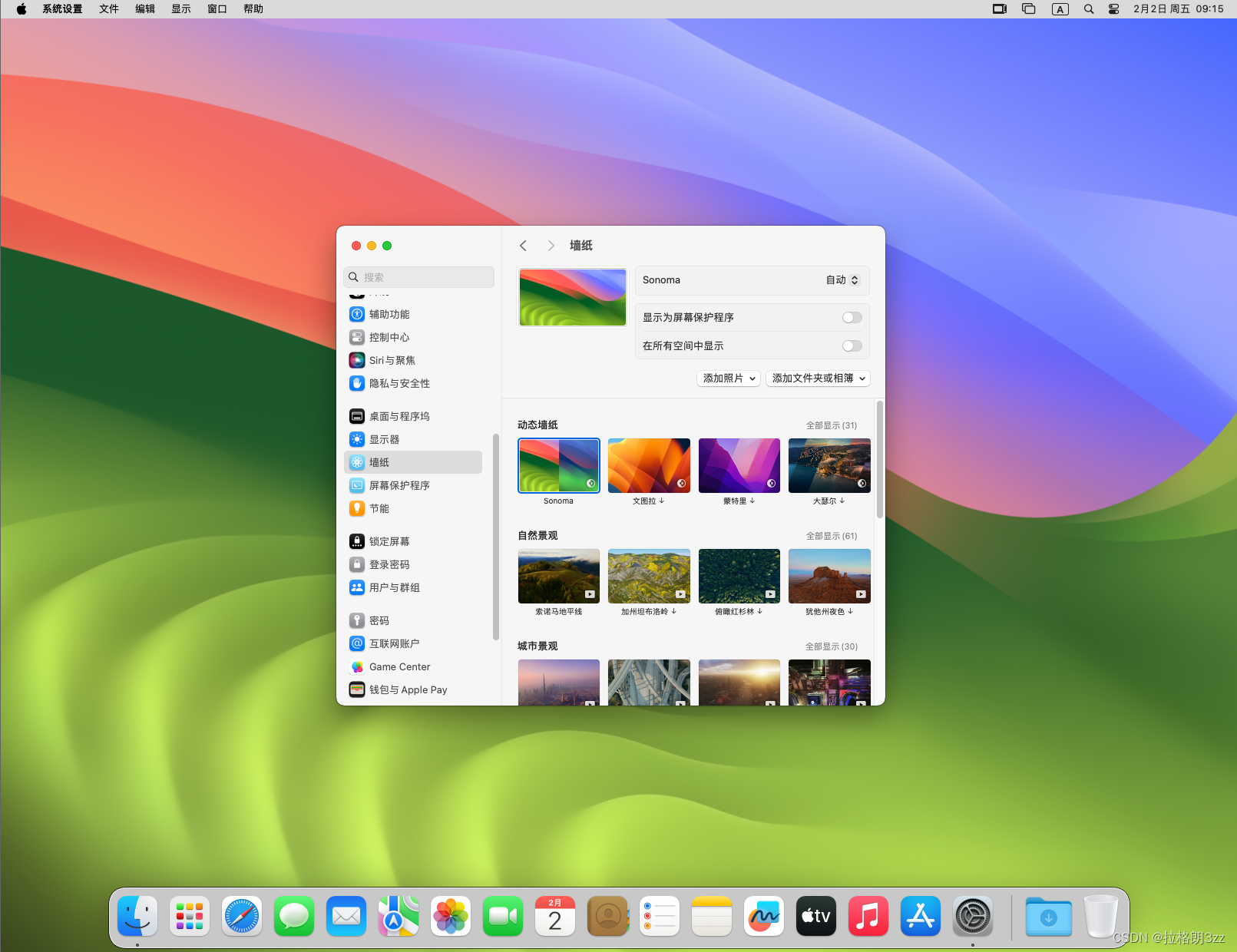Show all 自然景观 (61)

coord(832,536)
